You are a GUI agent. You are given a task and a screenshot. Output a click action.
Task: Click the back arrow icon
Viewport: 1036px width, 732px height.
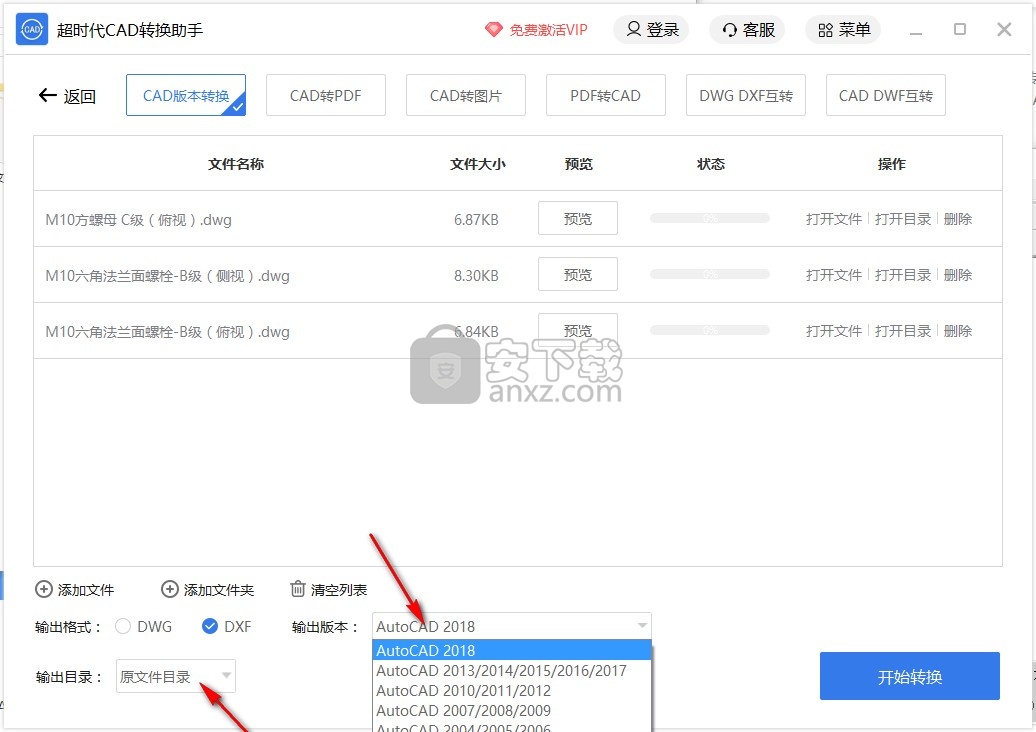[48, 96]
